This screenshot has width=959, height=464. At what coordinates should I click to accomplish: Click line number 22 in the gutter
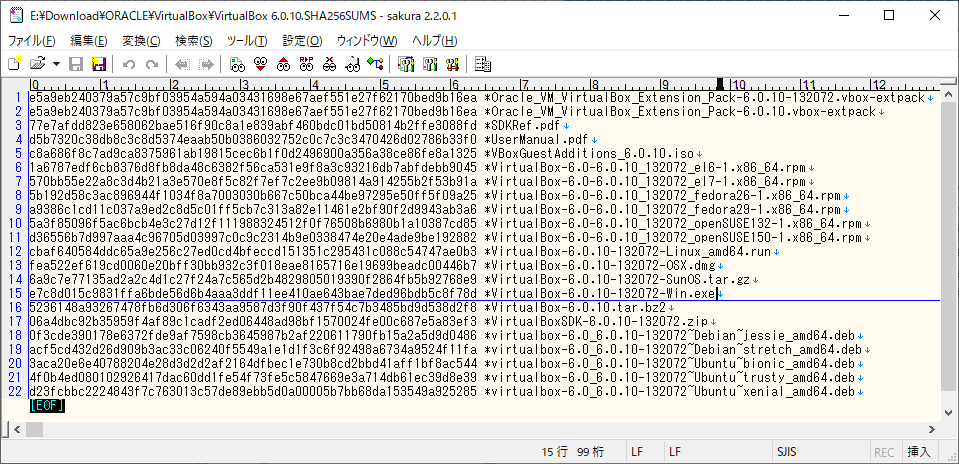(x=14, y=391)
